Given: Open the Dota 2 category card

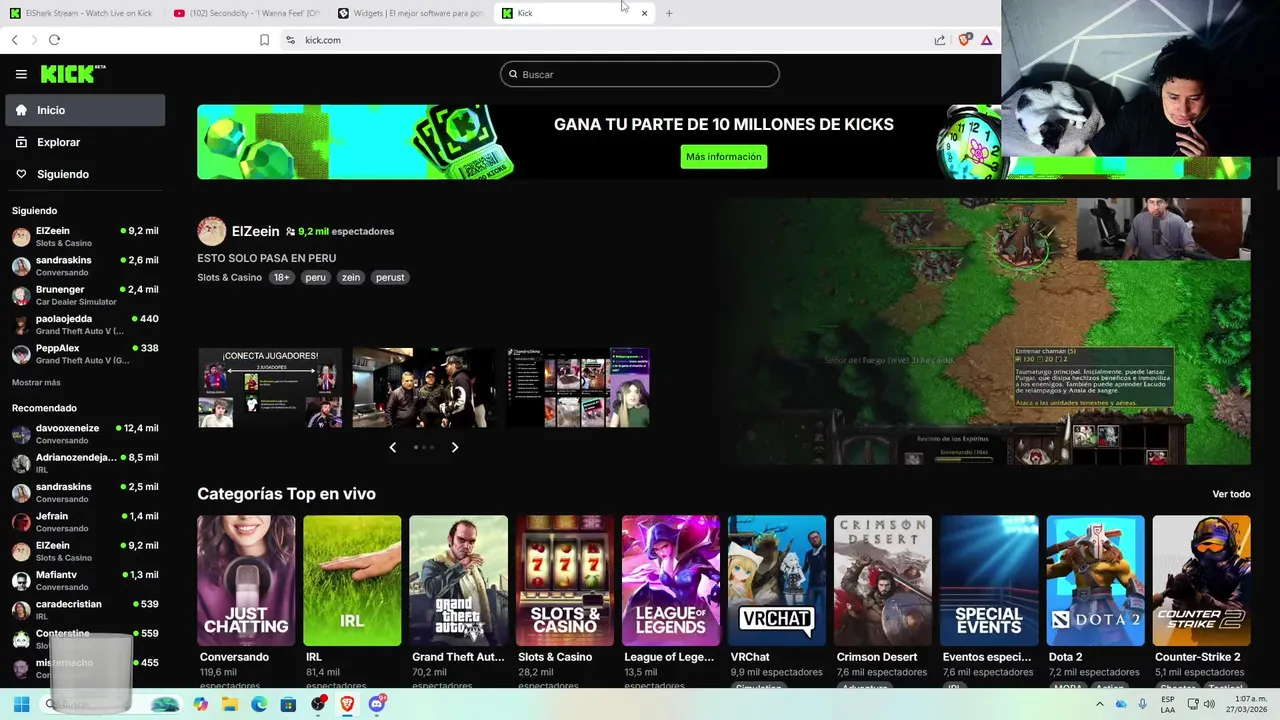Looking at the screenshot, I should 1095,580.
